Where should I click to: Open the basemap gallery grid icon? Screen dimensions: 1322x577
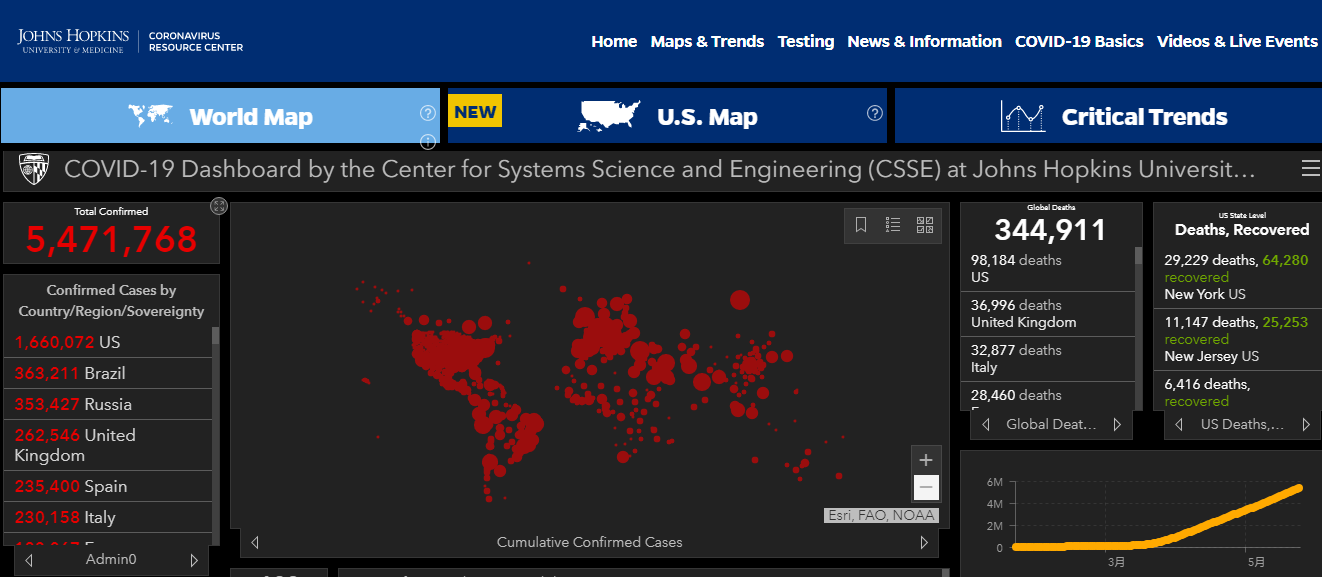tap(925, 225)
